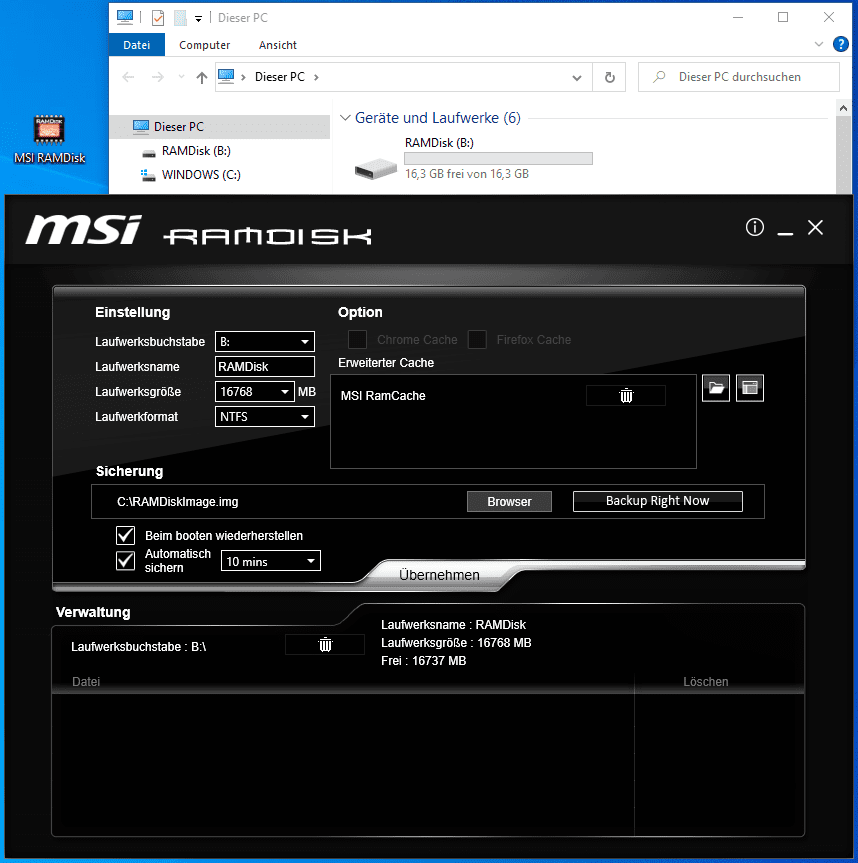
Task: Open recent locations dropdown in Explorer
Action: [x=181, y=77]
